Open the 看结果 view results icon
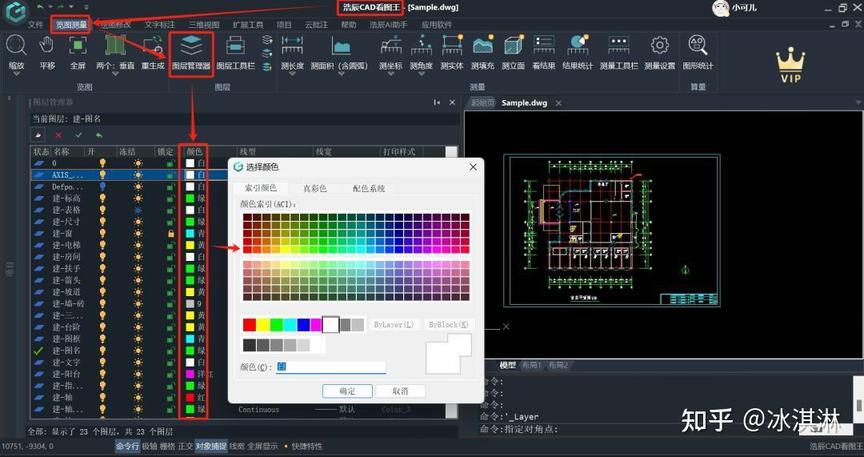 click(544, 45)
